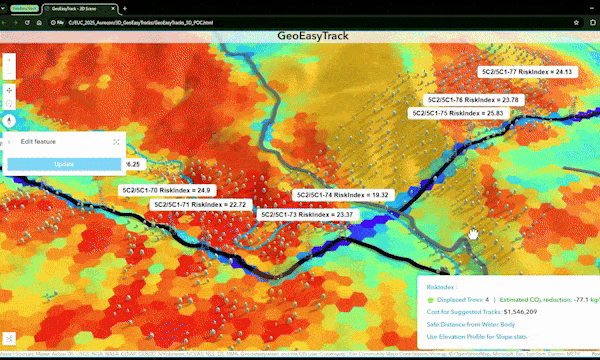This screenshot has height=360, width=600.
Task: Go back in the Edit feature panel
Action: click(x=9, y=142)
